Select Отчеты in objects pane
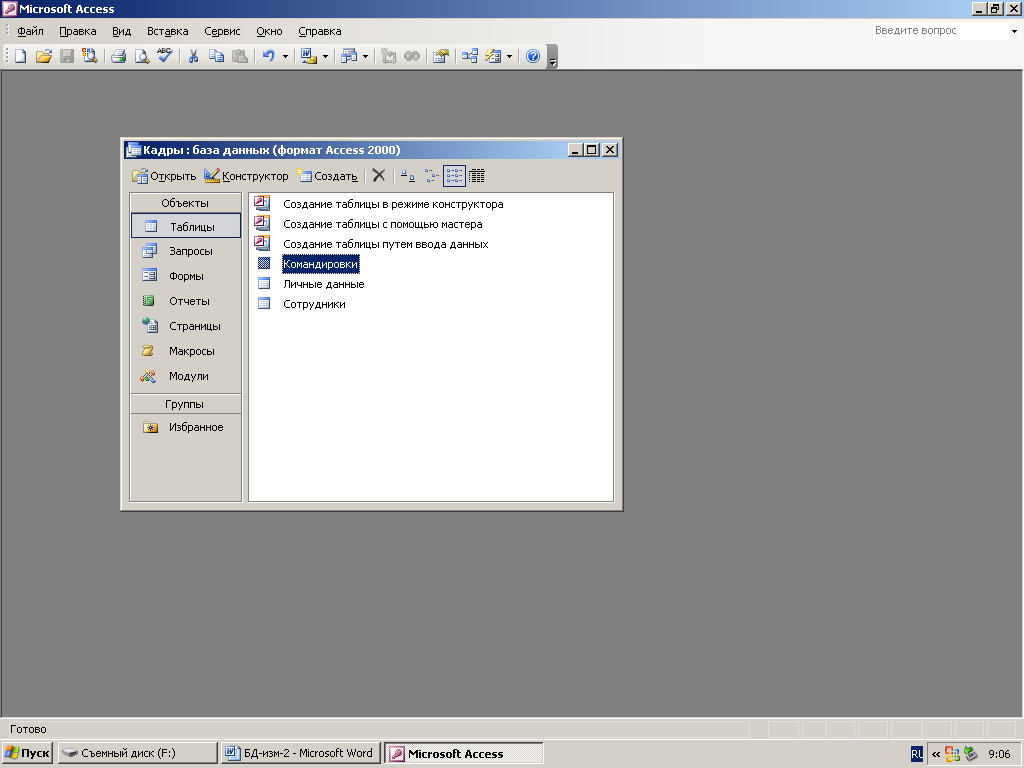1024x768 pixels. pos(186,301)
